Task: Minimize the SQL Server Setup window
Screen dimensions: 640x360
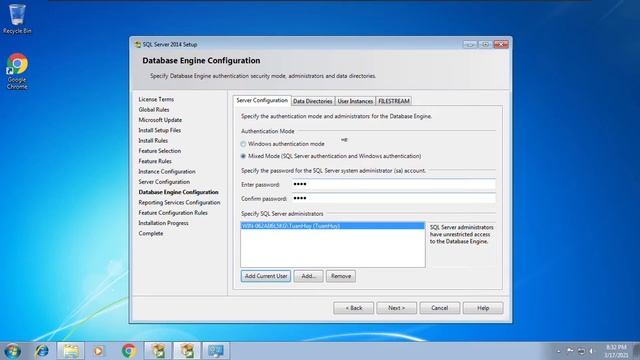Action: pyautogui.click(x=470, y=44)
